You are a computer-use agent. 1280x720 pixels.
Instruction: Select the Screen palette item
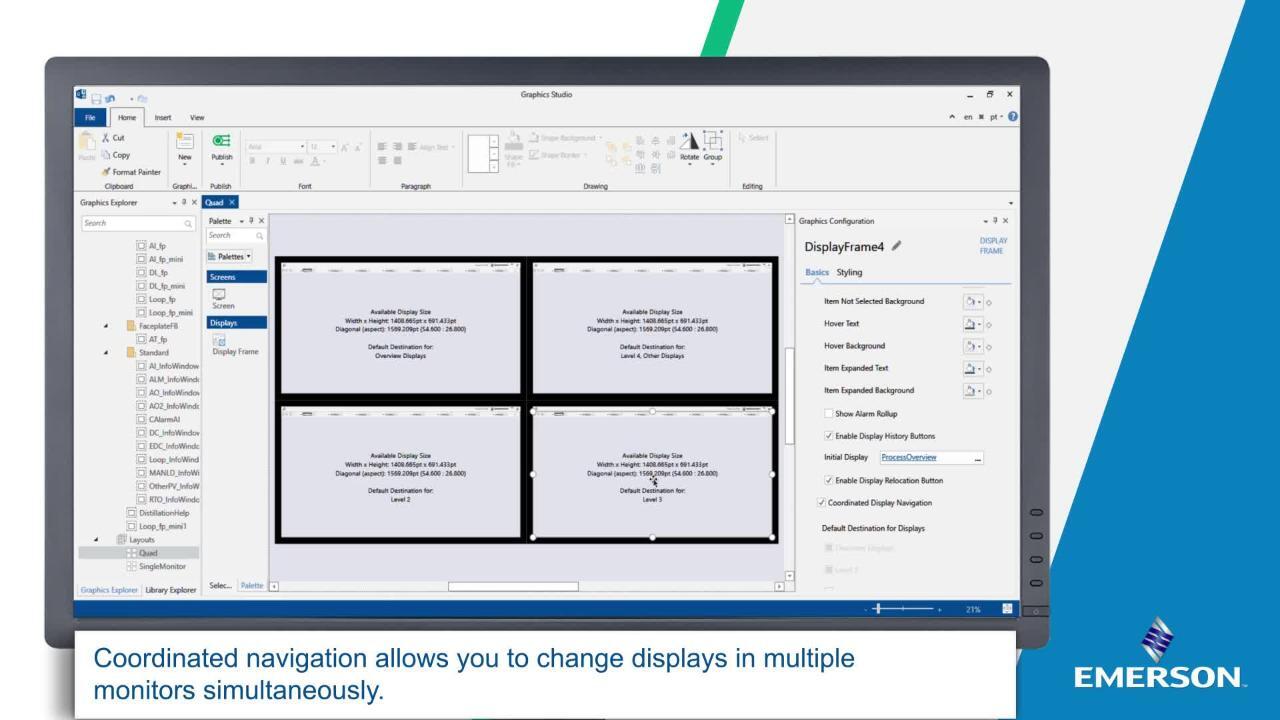221,296
